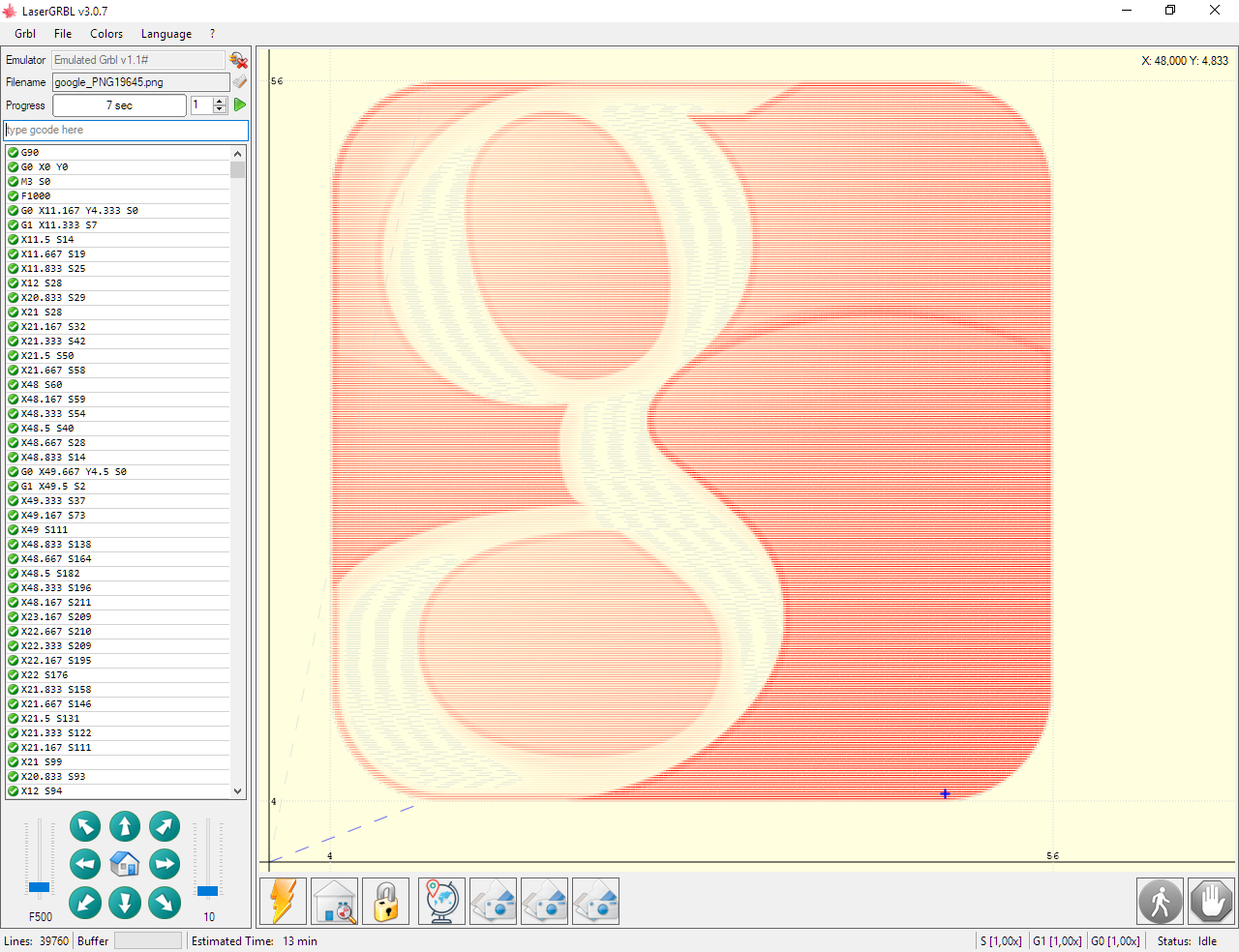The image size is (1239, 952).
Task: Open the Grbl menu
Action: [x=25, y=34]
